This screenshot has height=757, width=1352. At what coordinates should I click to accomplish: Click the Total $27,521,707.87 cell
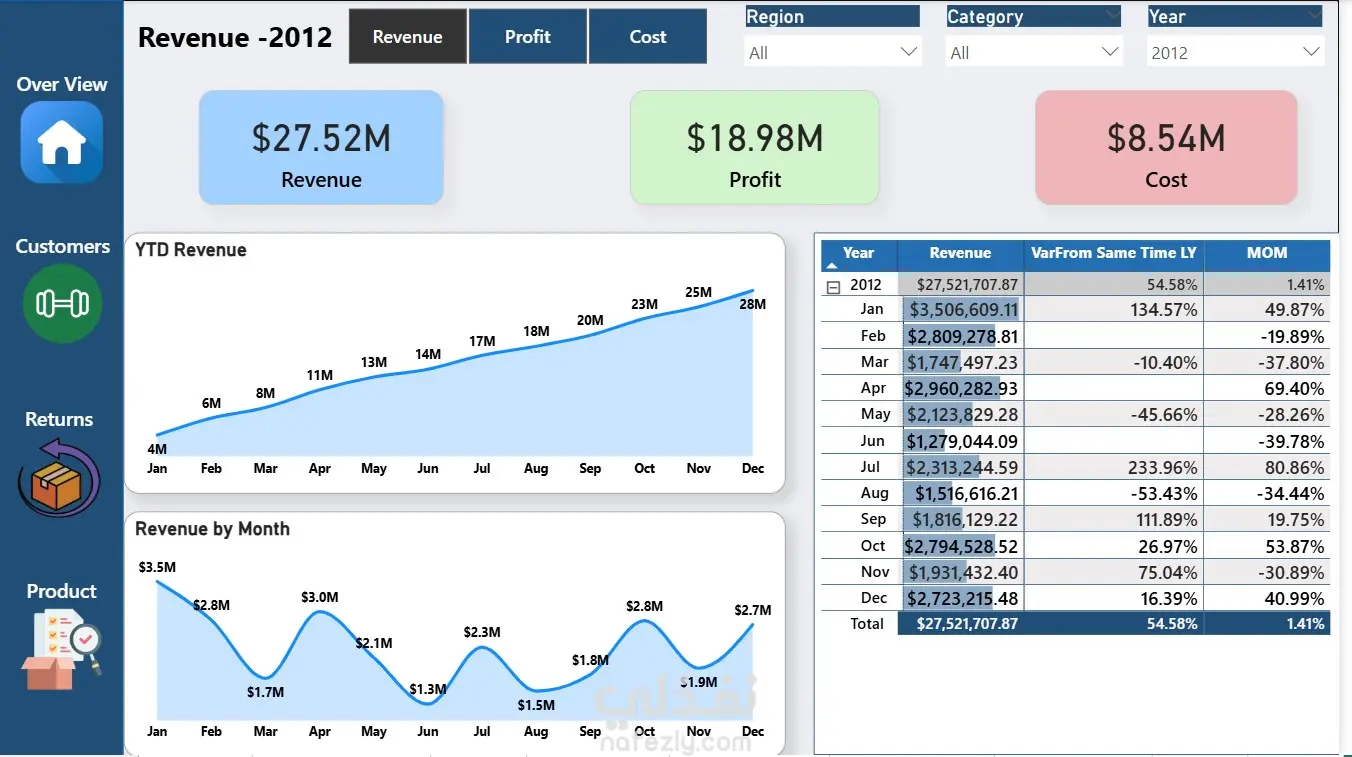click(x=961, y=624)
